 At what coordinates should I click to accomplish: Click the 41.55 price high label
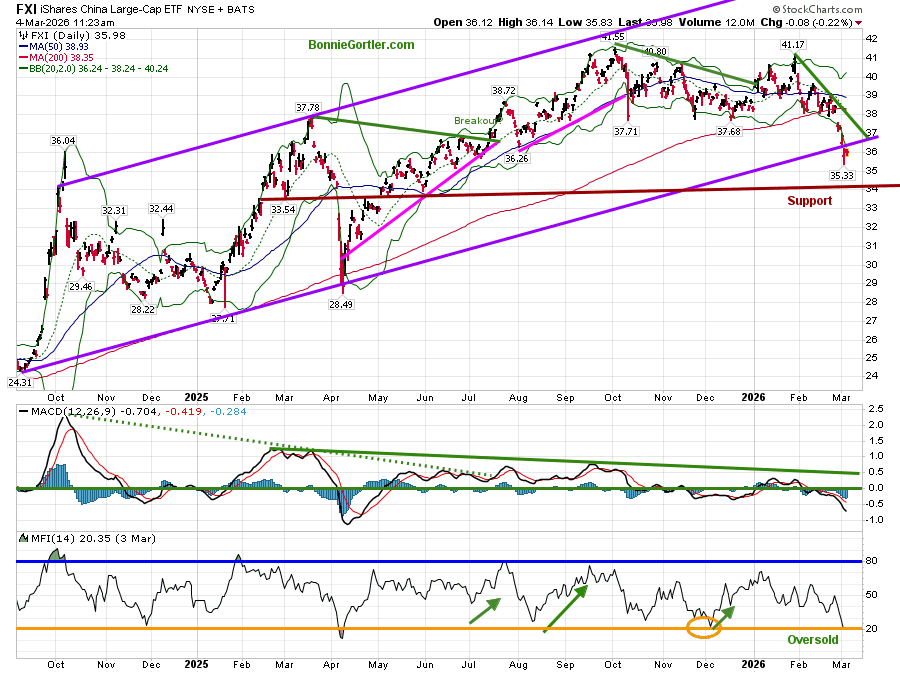612,37
